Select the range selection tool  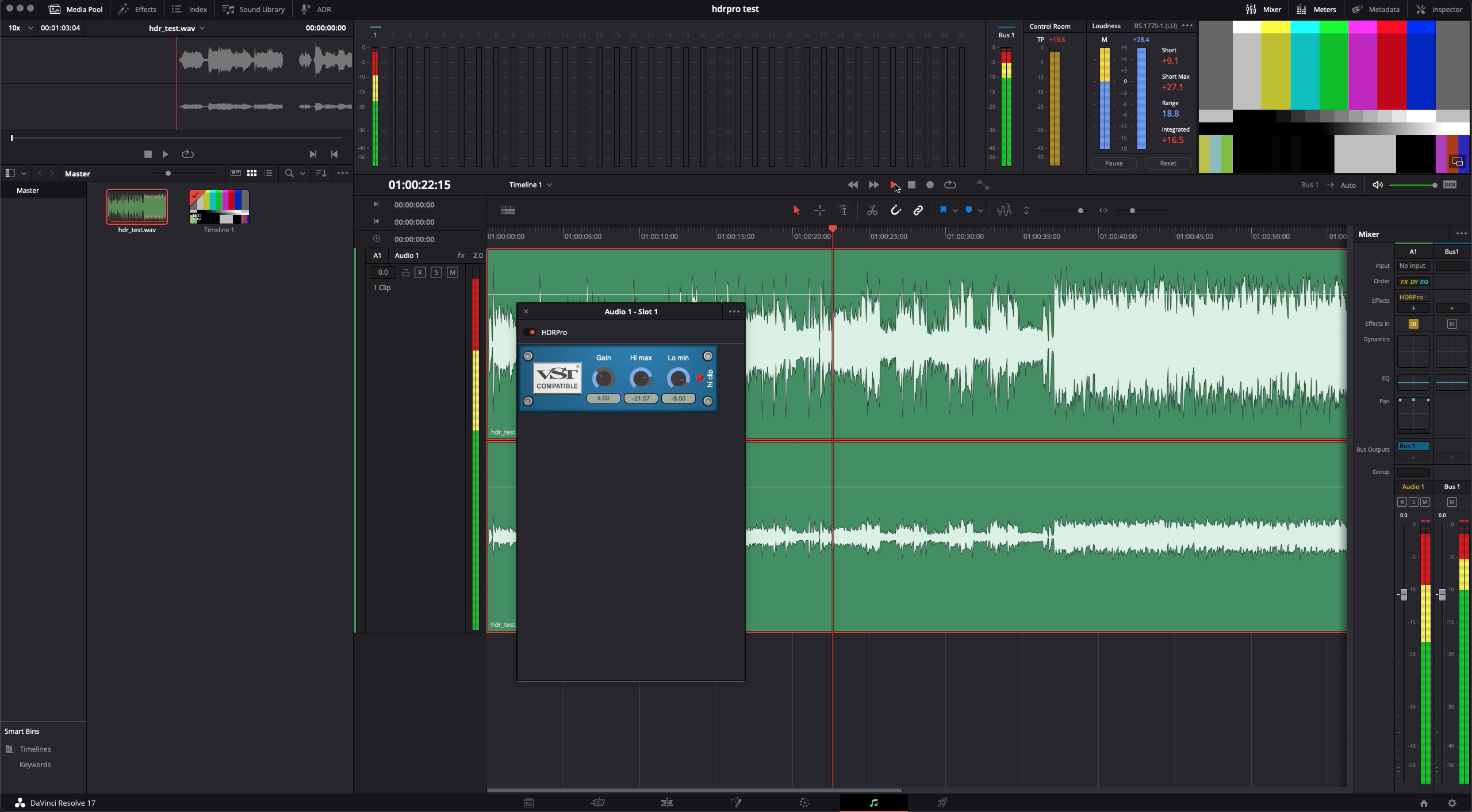pyautogui.click(x=820, y=210)
